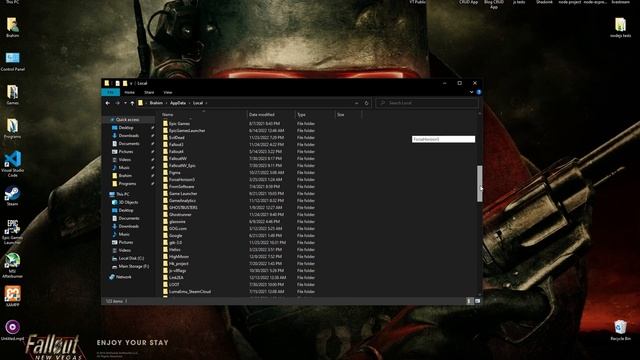
Task: Expand the ribbon with the chevron
Action: click(471, 92)
